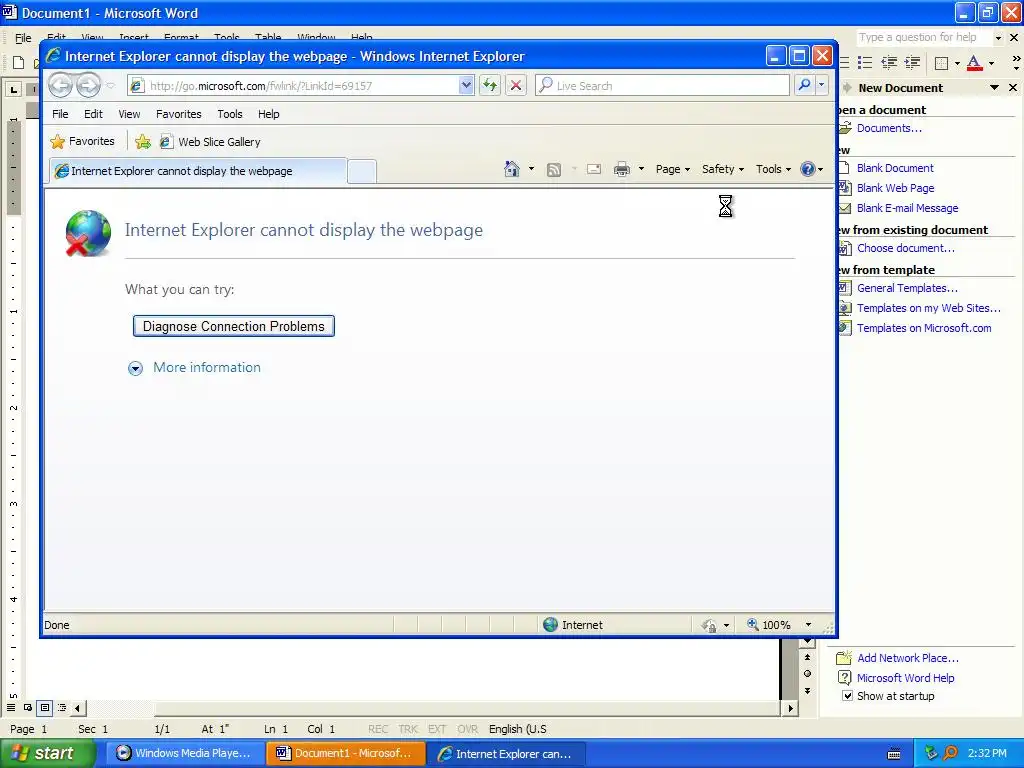Click the Print icon in IE command bar
The width and height of the screenshot is (1024, 768).
click(x=622, y=170)
